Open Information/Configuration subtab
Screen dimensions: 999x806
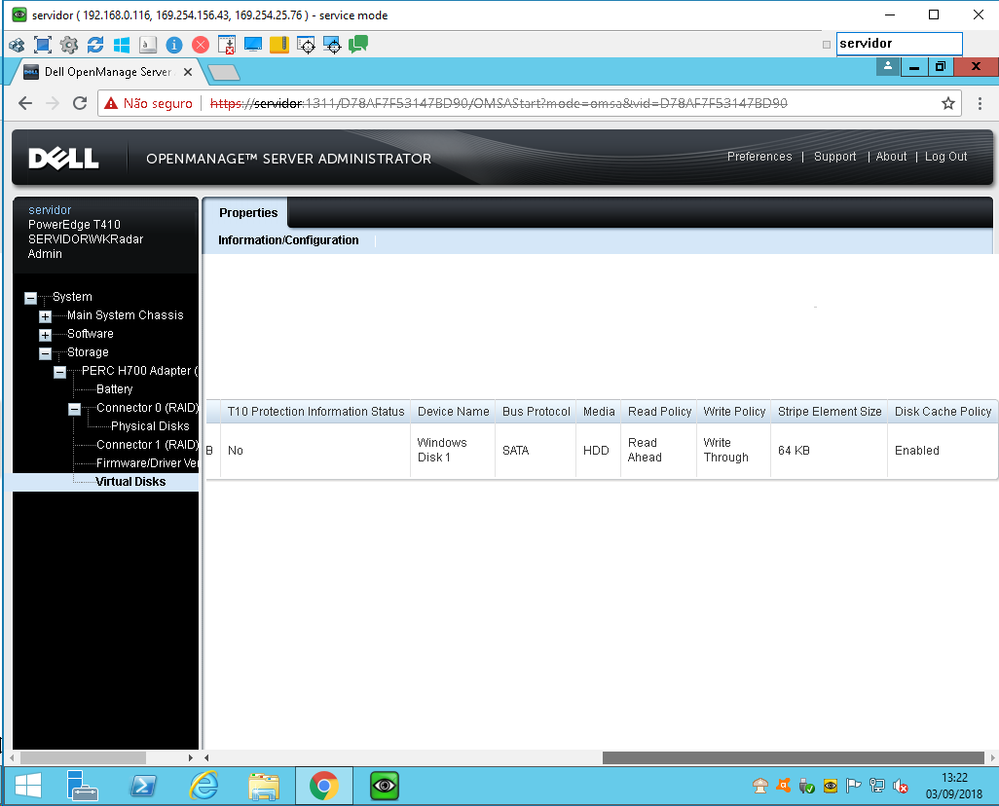pos(288,240)
